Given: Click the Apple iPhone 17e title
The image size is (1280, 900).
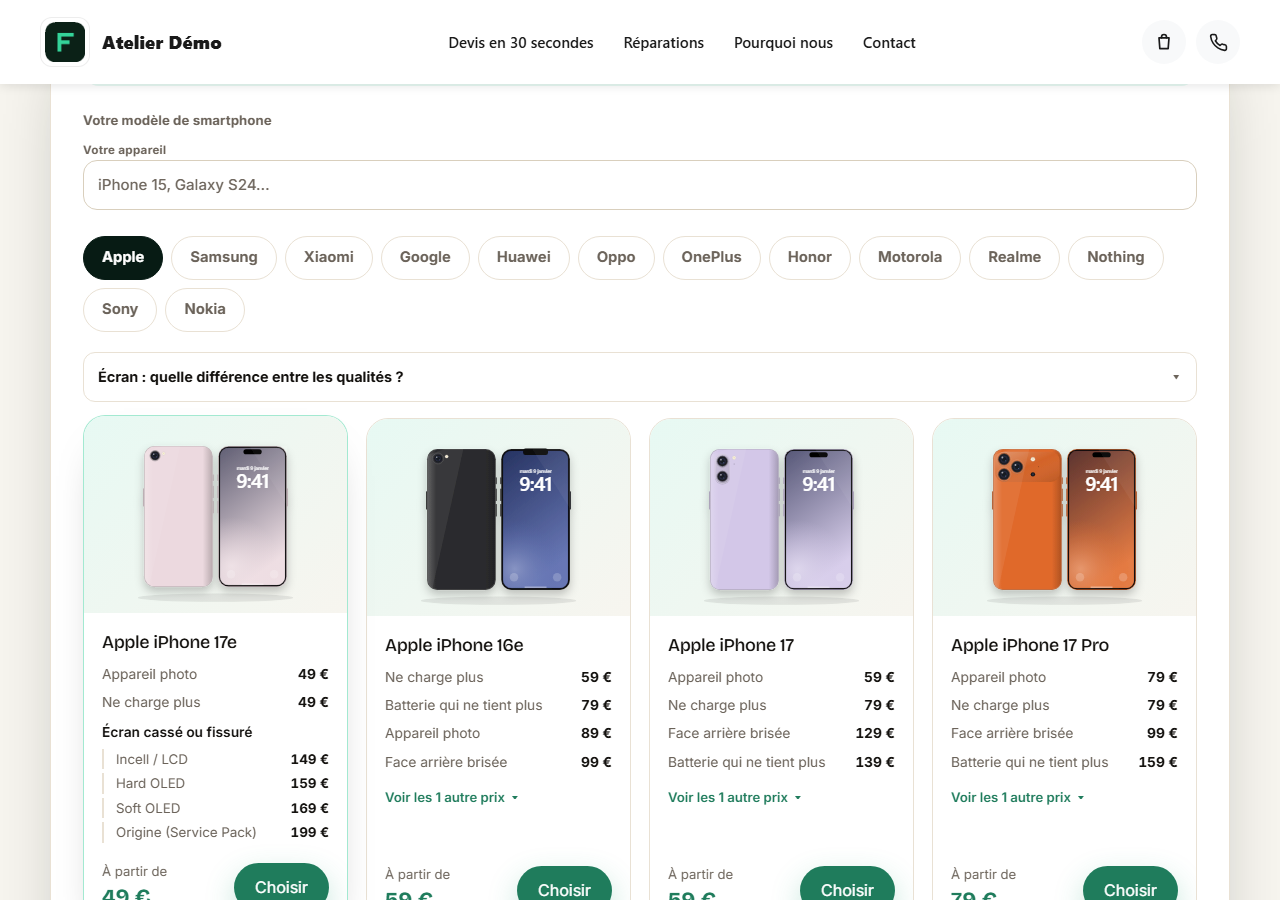Looking at the screenshot, I should (x=169, y=642).
